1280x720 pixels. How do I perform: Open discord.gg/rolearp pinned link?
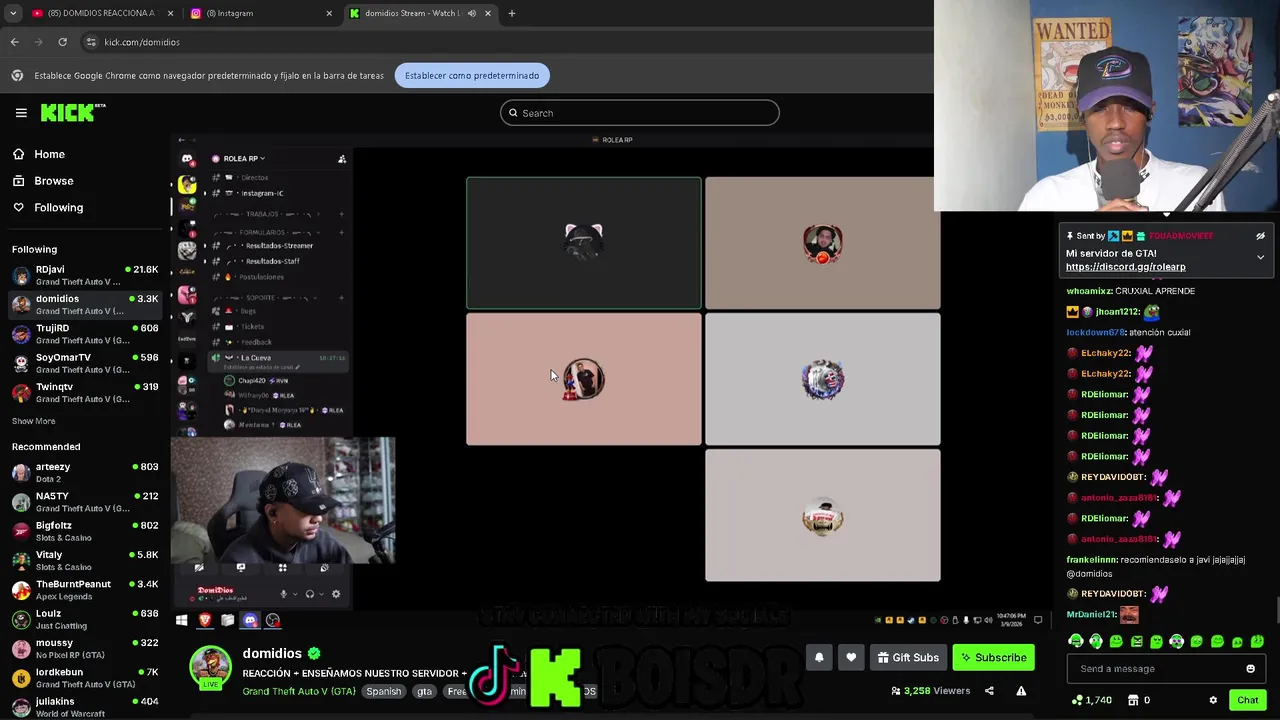(x=1125, y=267)
